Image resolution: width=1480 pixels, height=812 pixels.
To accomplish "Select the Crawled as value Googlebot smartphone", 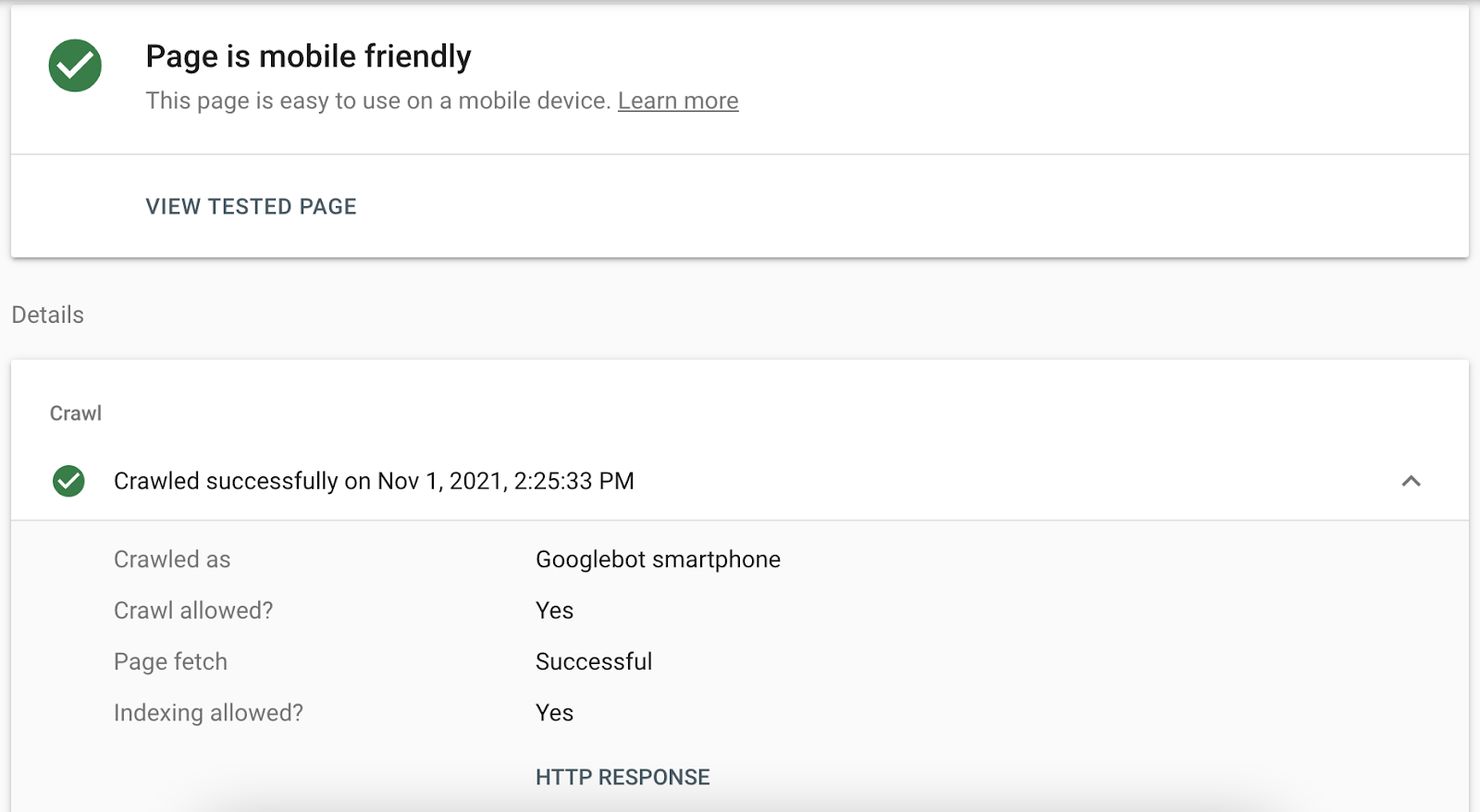I will [658, 559].
